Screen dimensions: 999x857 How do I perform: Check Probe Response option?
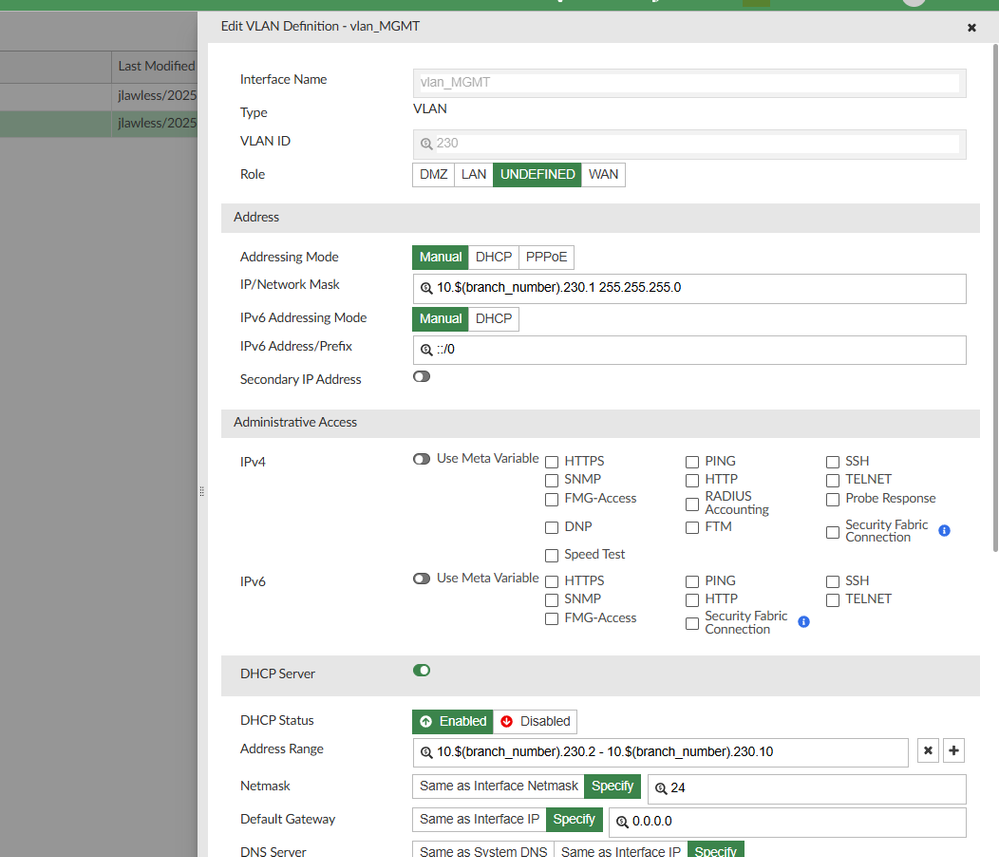(x=833, y=500)
